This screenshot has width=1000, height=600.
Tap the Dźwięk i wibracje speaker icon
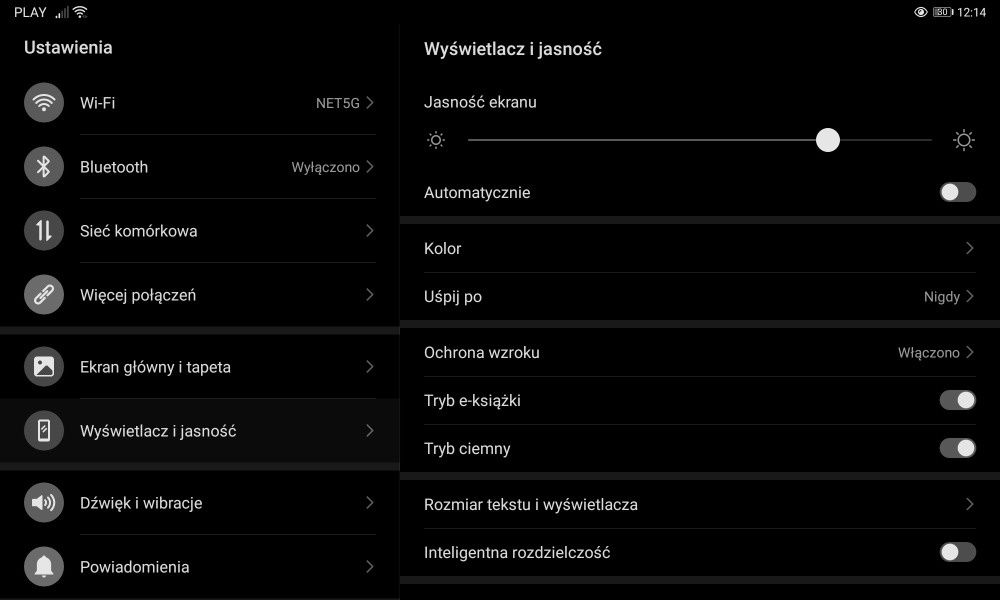tap(43, 502)
